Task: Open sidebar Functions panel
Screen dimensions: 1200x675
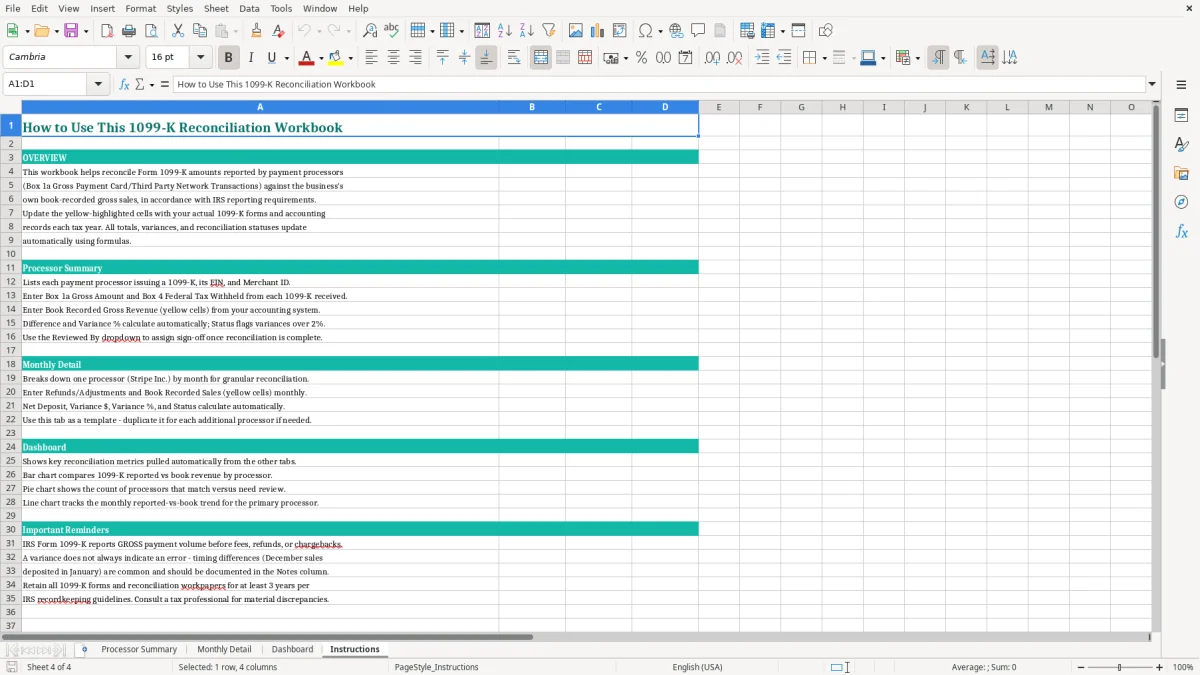Action: coord(1181,231)
